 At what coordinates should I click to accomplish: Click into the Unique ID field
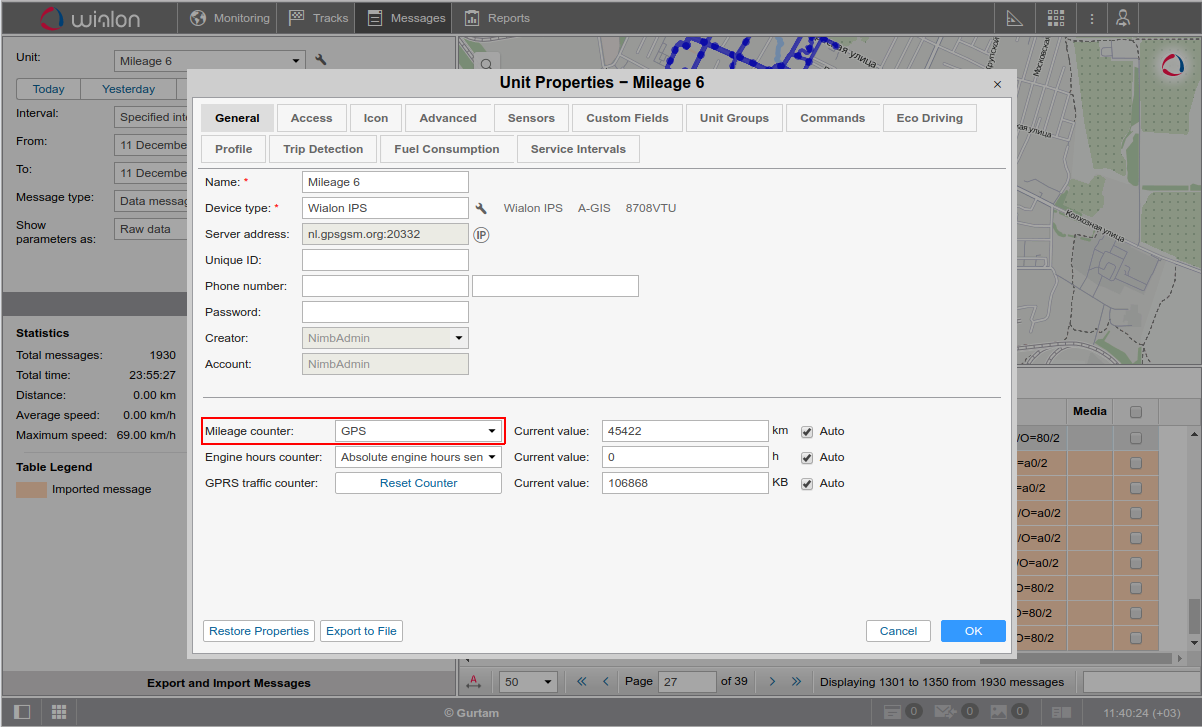385,260
